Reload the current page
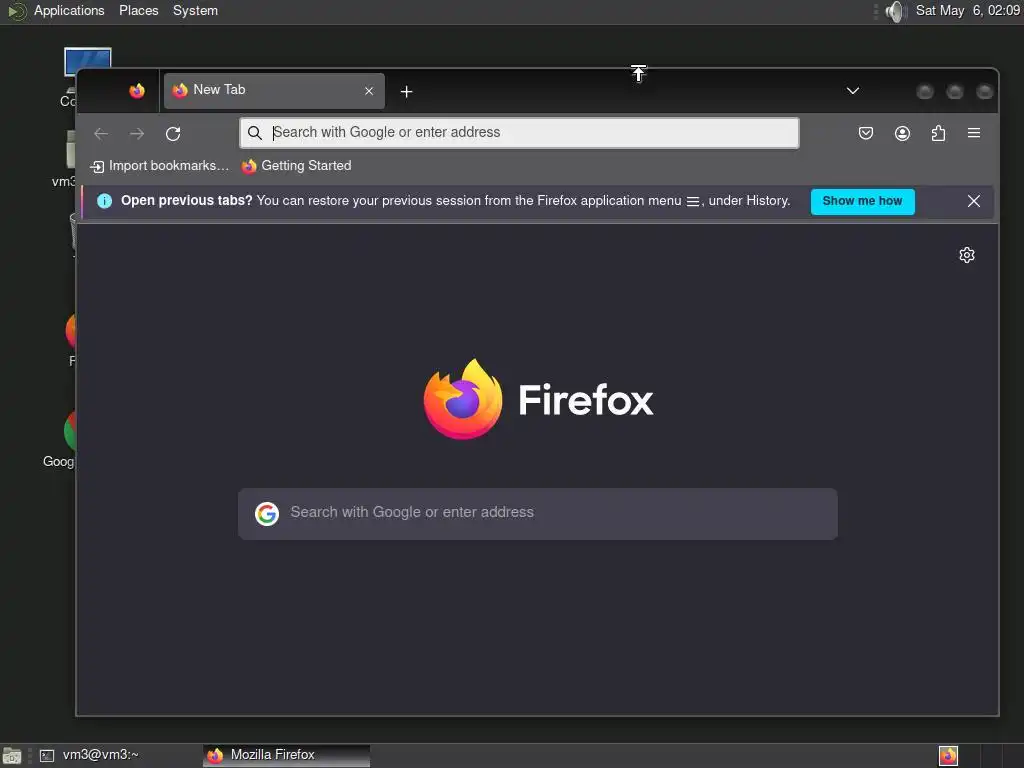This screenshot has height=768, width=1024. tap(173, 134)
